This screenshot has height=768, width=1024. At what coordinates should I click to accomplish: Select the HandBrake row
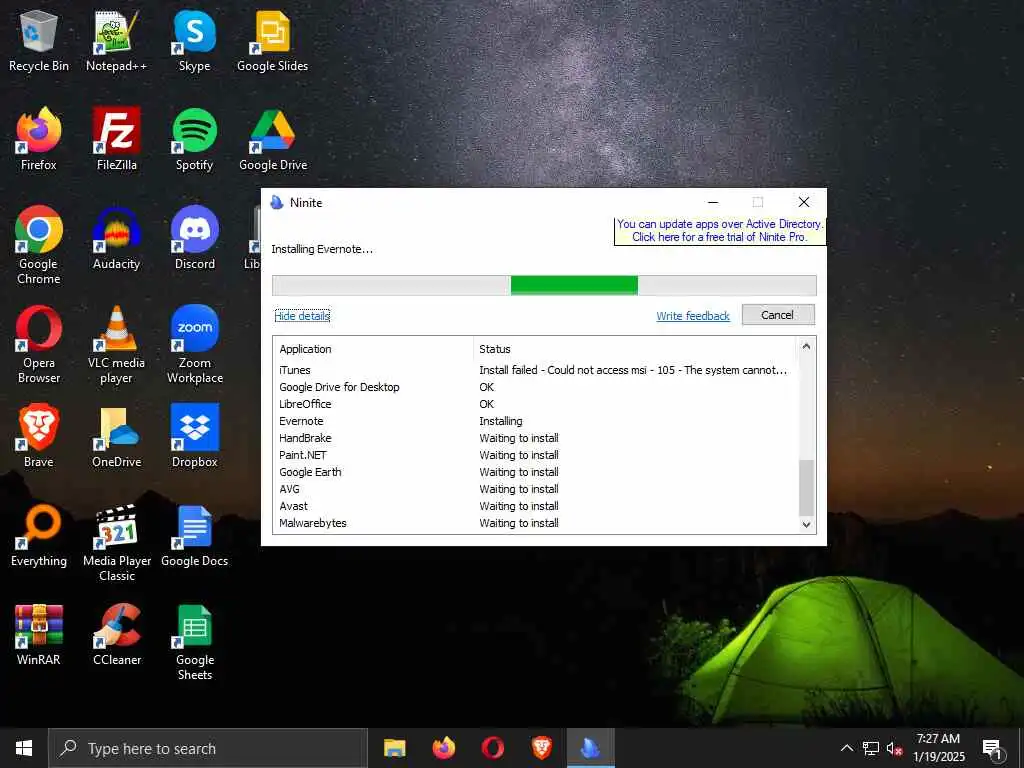point(536,438)
